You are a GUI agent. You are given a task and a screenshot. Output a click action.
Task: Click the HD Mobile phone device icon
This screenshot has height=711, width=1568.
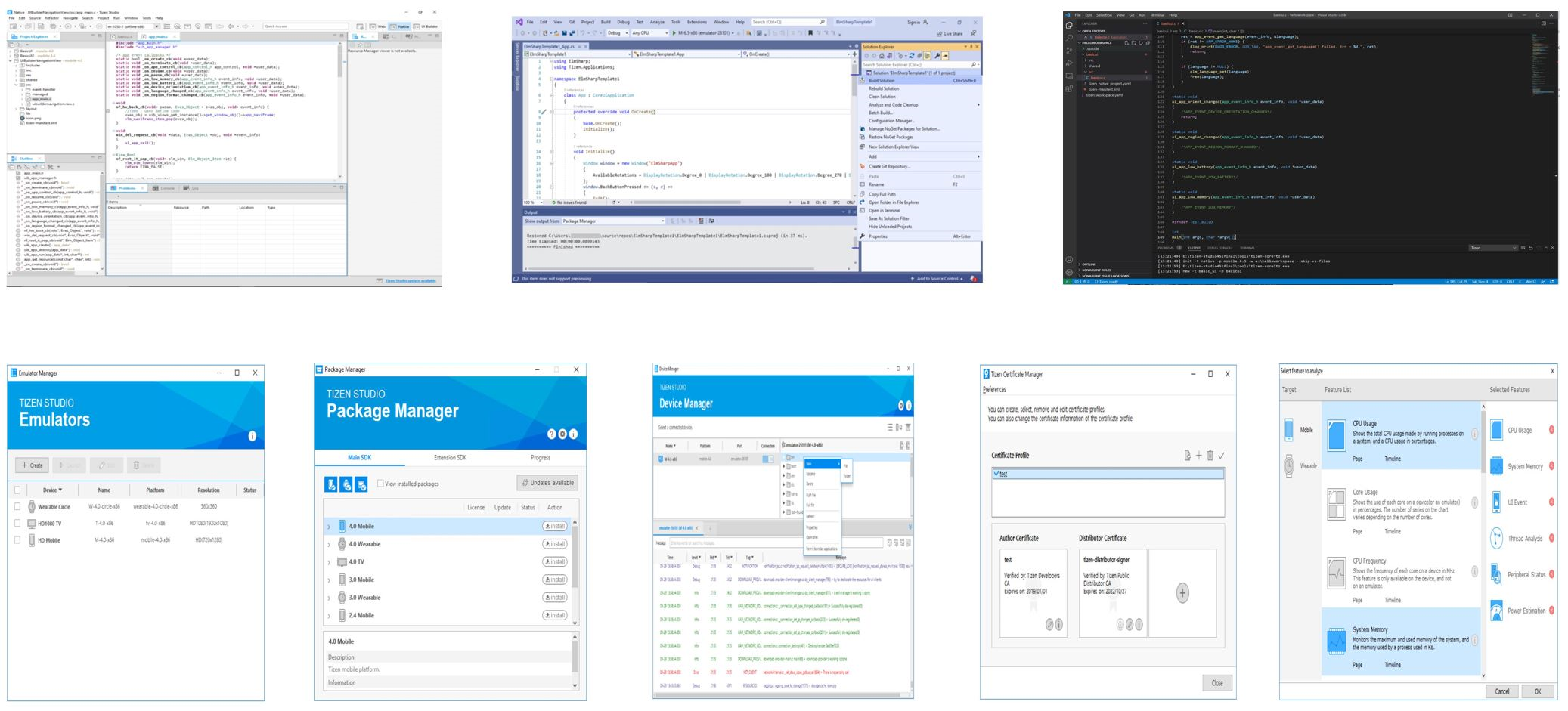(32, 540)
